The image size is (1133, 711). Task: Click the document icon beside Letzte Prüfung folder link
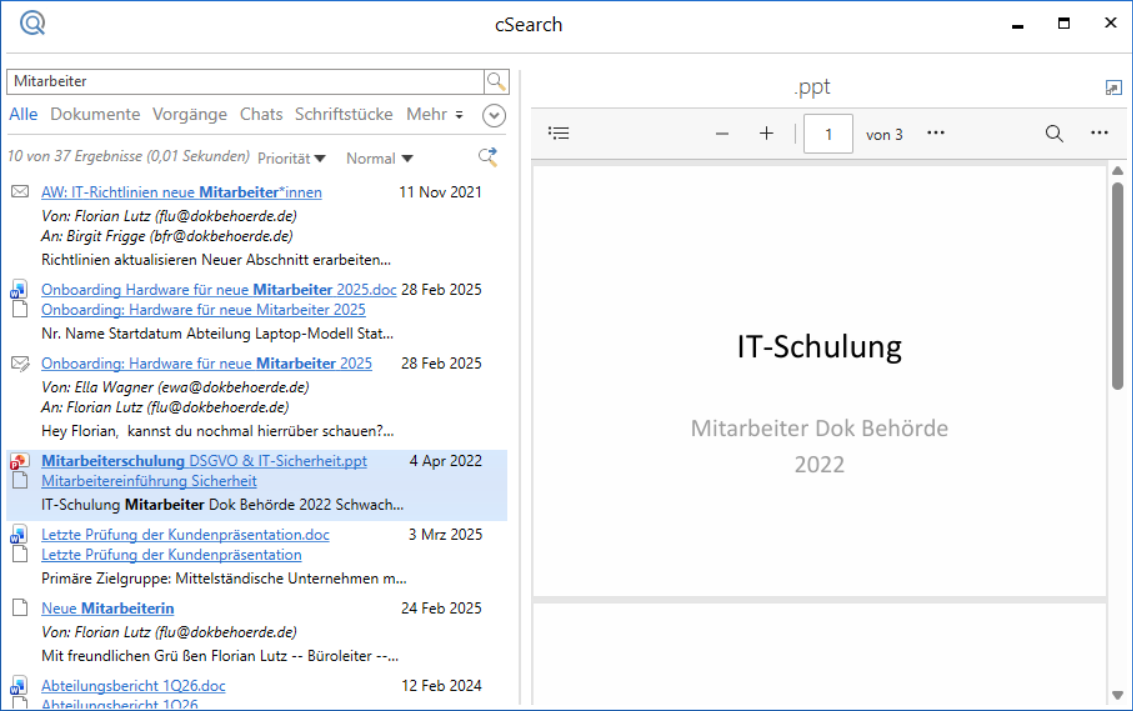tap(20, 554)
